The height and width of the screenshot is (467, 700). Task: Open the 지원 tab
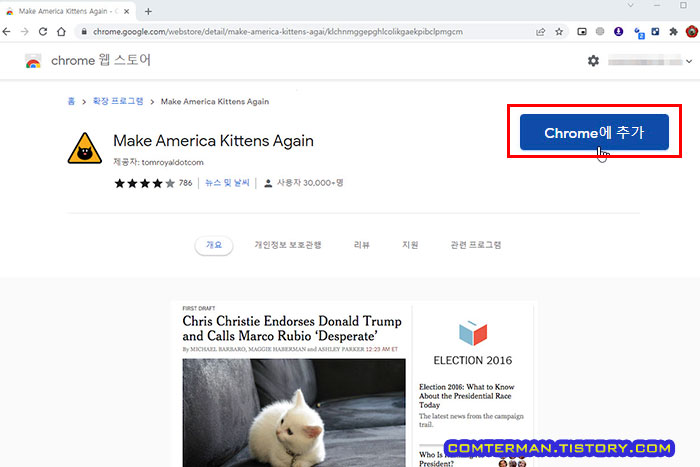pyautogui.click(x=410, y=245)
